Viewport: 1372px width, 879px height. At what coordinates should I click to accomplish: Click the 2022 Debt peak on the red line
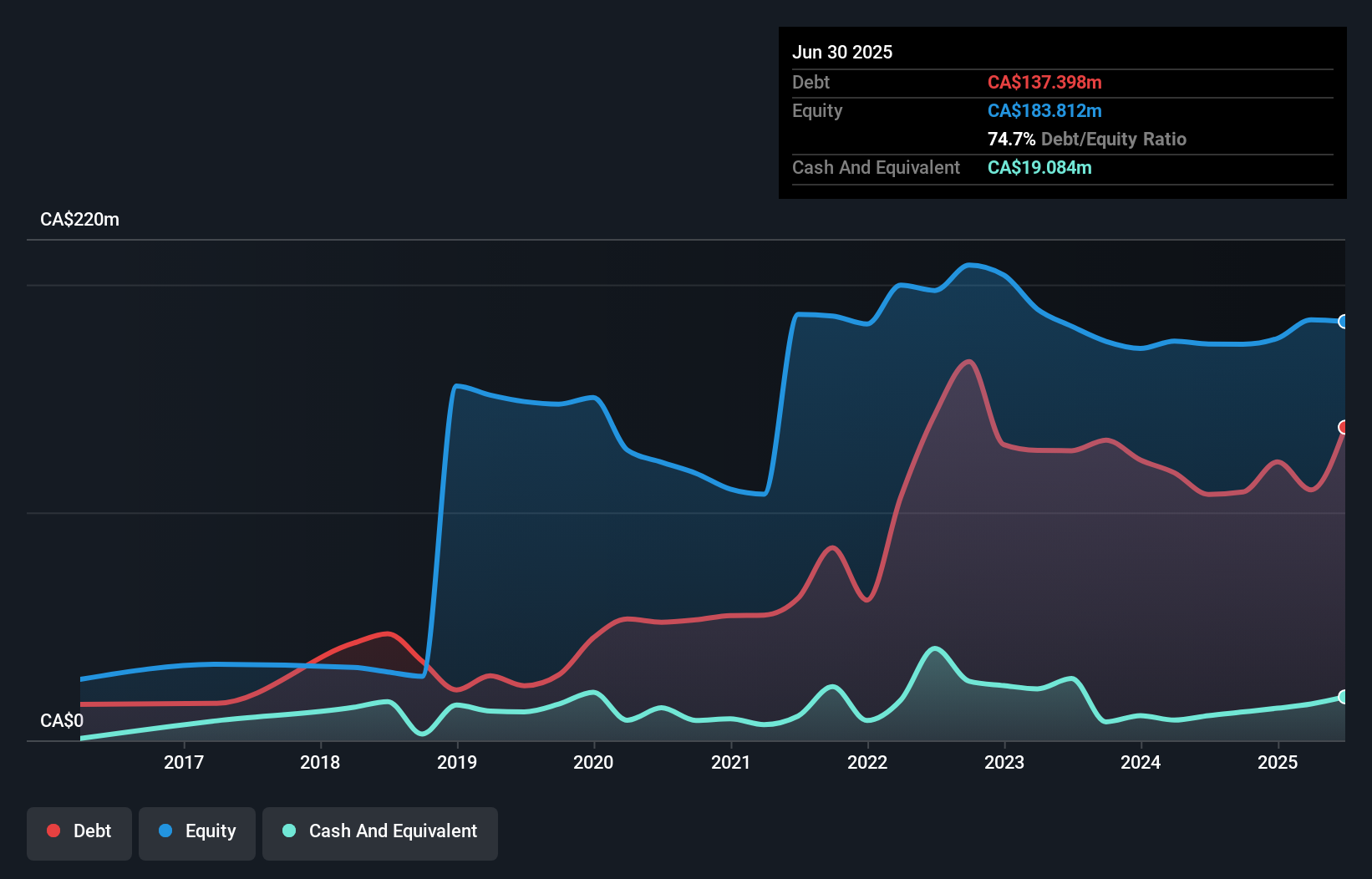pyautogui.click(x=969, y=361)
